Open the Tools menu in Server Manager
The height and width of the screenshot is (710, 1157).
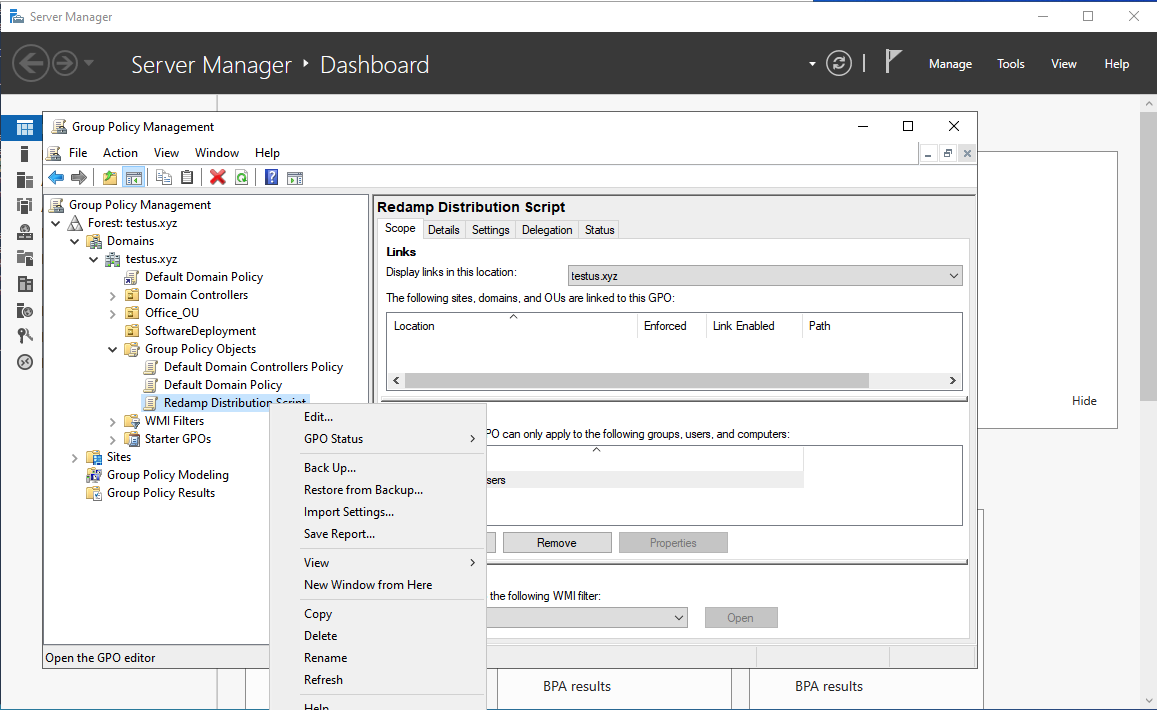tap(1010, 64)
